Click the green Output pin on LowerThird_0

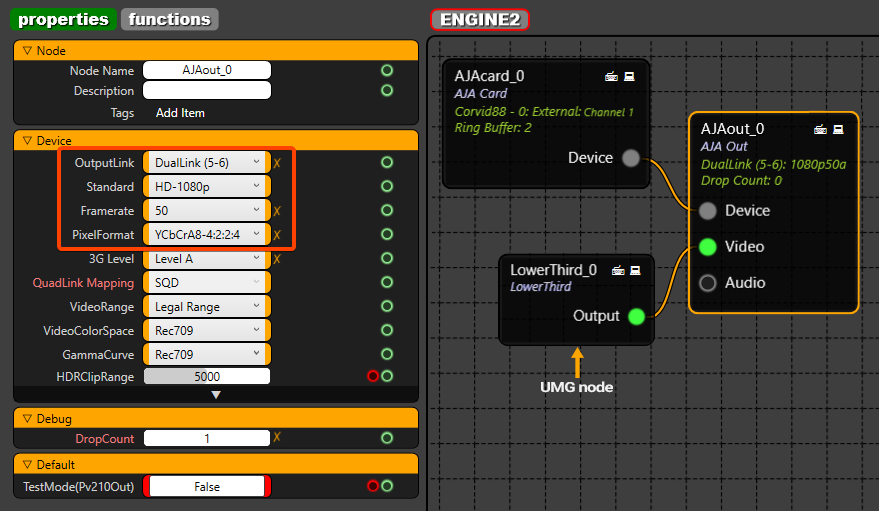click(635, 317)
